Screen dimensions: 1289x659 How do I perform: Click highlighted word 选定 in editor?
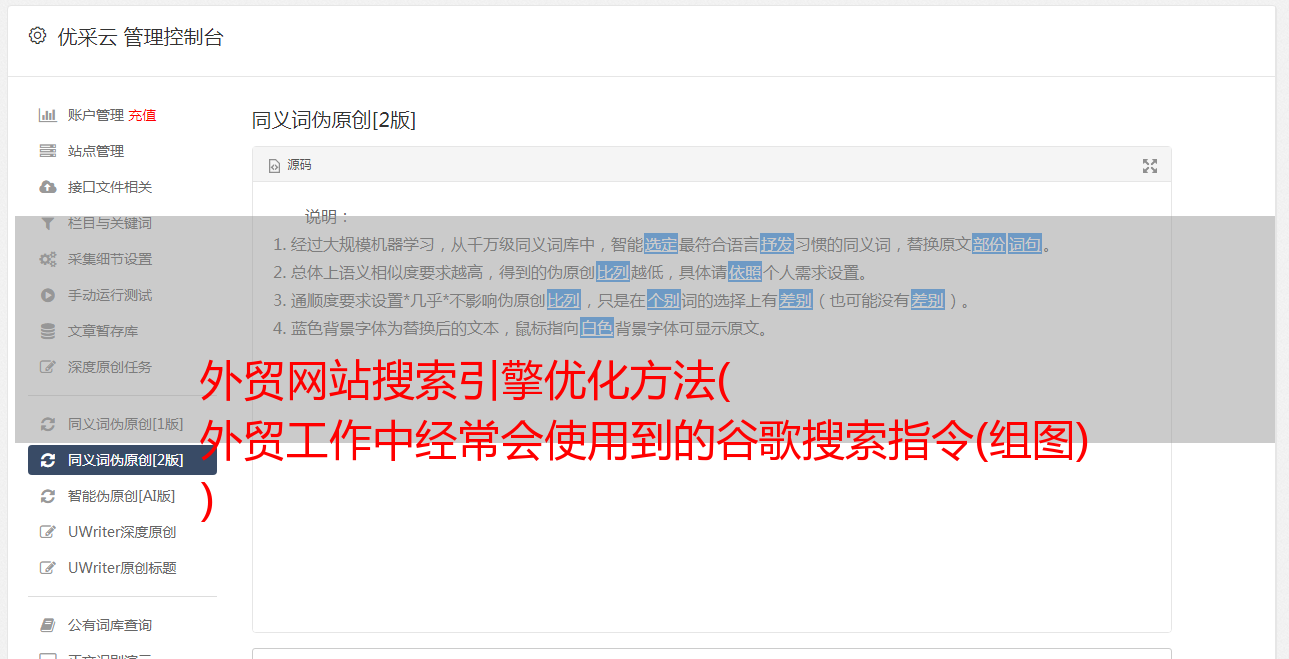tap(661, 244)
